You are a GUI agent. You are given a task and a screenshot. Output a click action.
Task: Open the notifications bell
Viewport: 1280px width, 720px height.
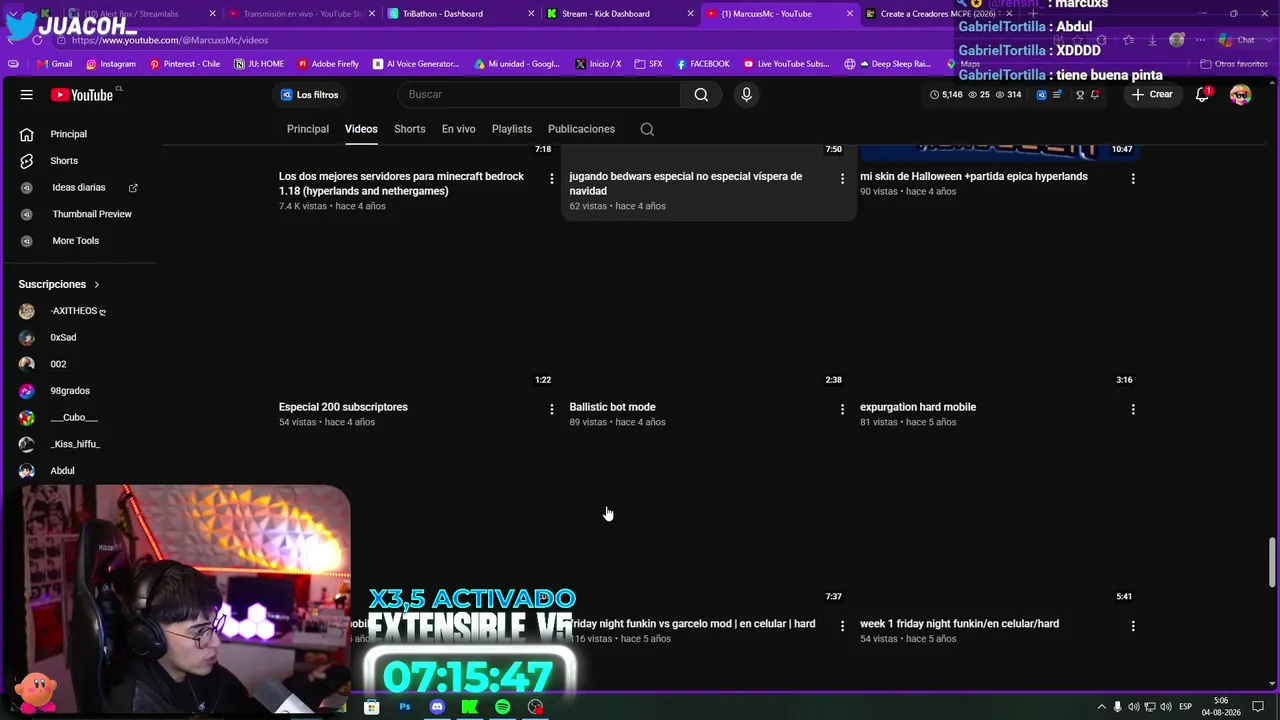(x=1203, y=95)
